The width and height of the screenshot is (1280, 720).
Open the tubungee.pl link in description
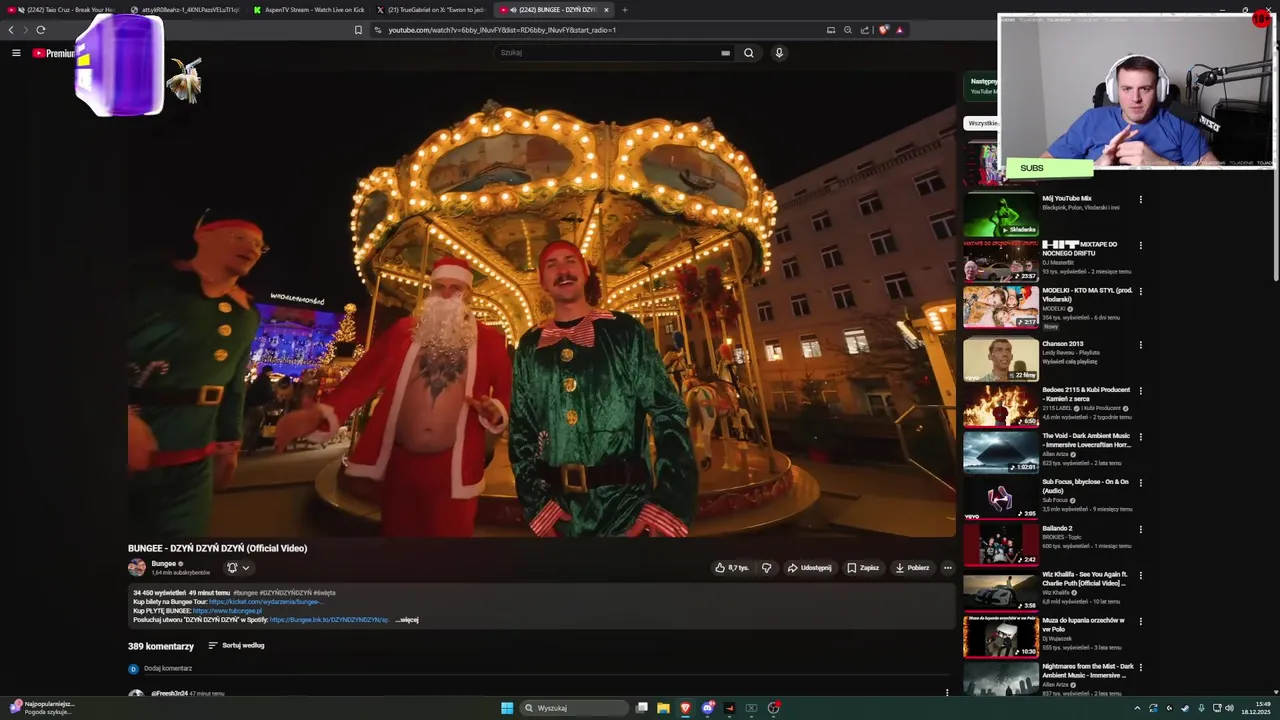click(x=227, y=611)
